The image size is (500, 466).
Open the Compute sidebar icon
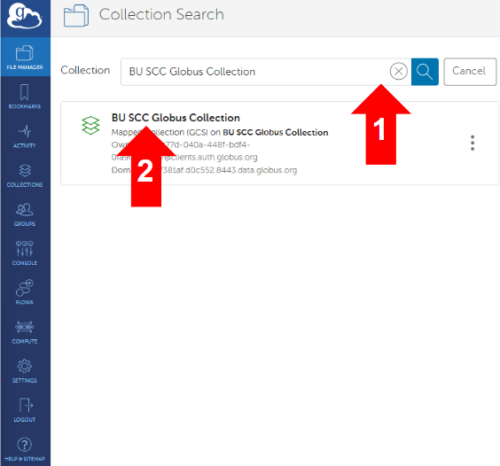(x=25, y=332)
